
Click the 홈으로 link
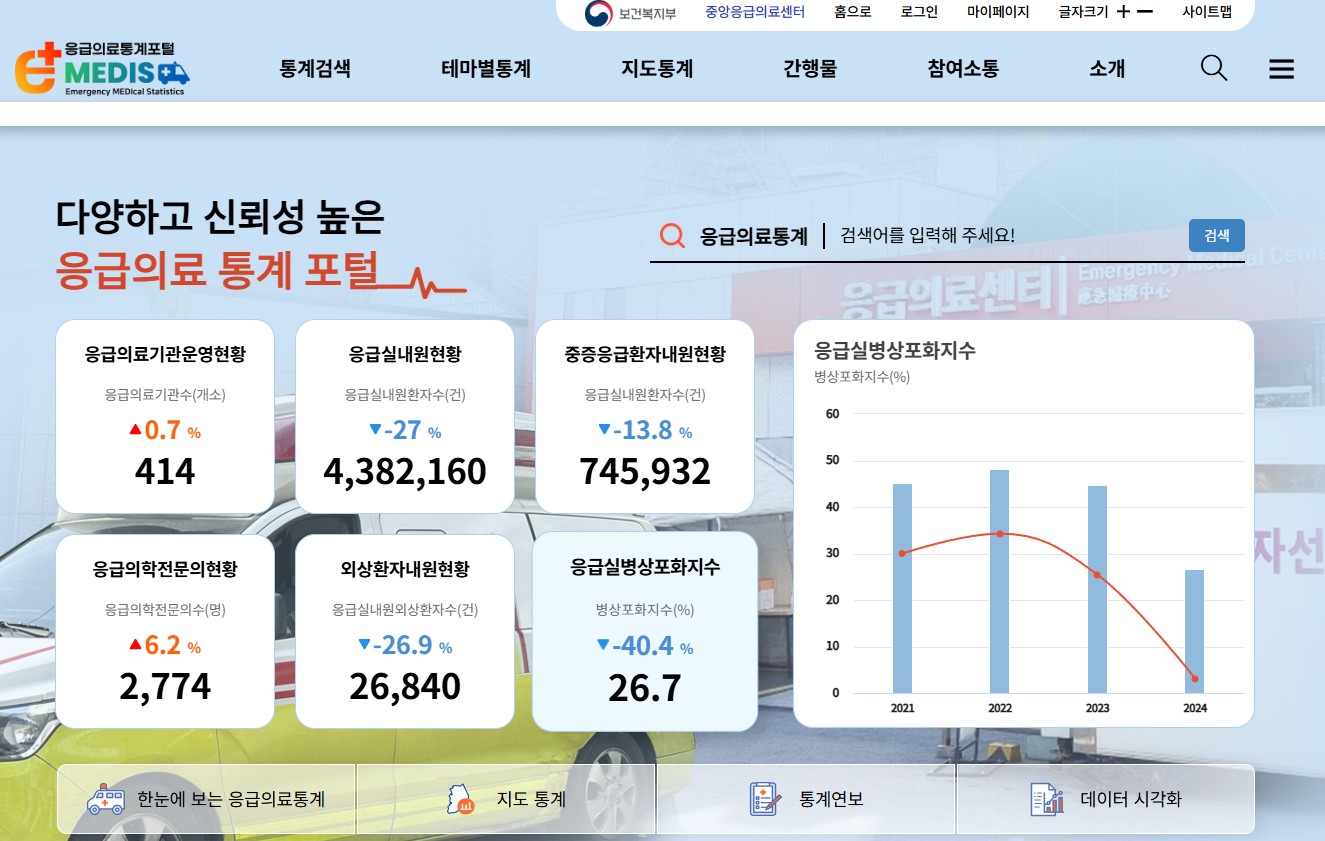pos(853,12)
